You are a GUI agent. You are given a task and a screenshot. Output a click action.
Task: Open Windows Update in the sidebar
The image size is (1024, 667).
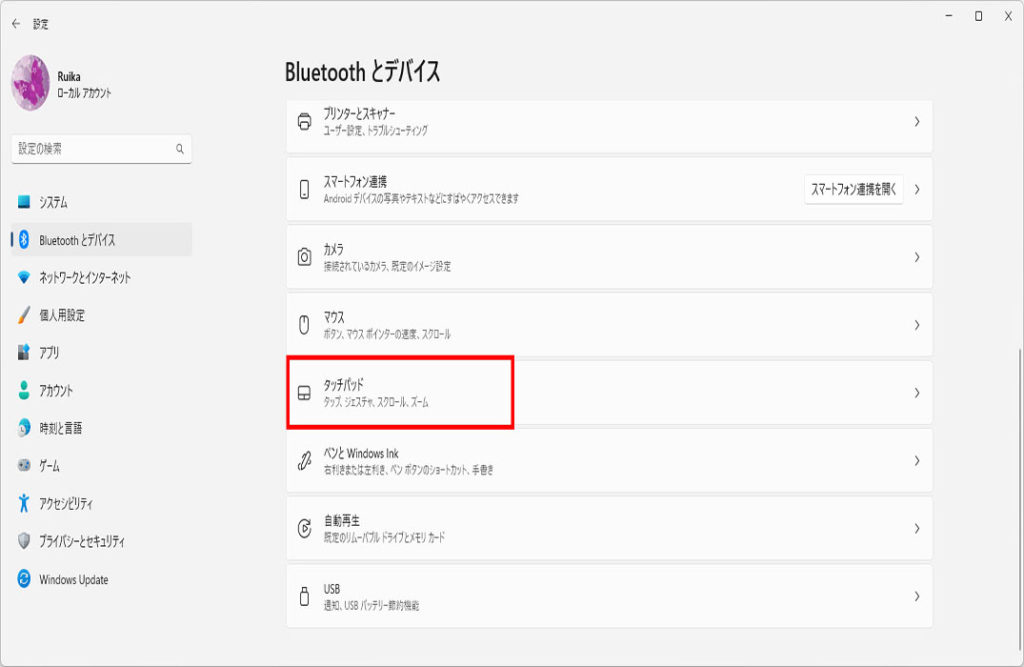pyautogui.click(x=73, y=580)
